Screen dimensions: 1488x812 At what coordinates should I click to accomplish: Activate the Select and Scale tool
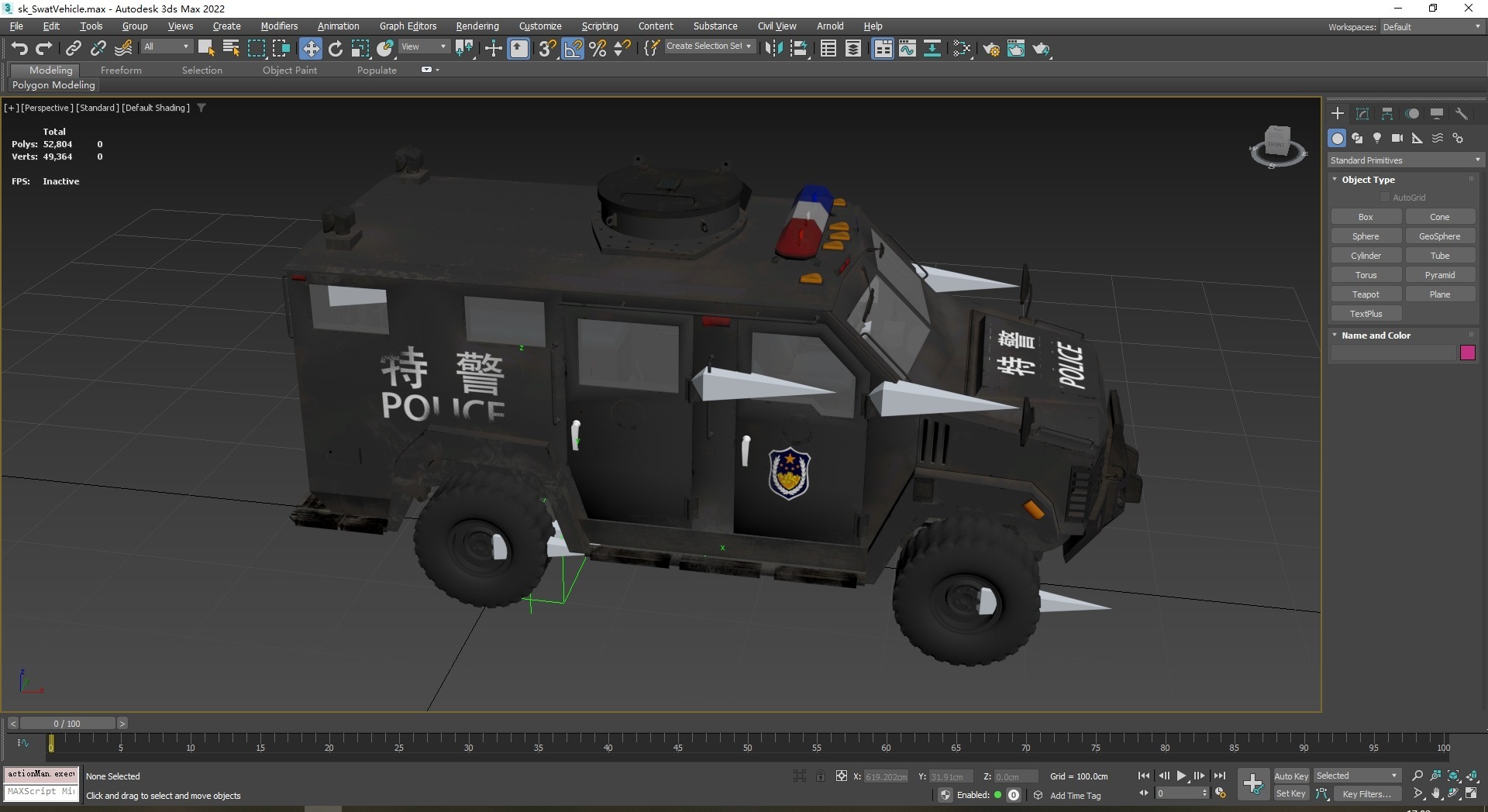[360, 48]
